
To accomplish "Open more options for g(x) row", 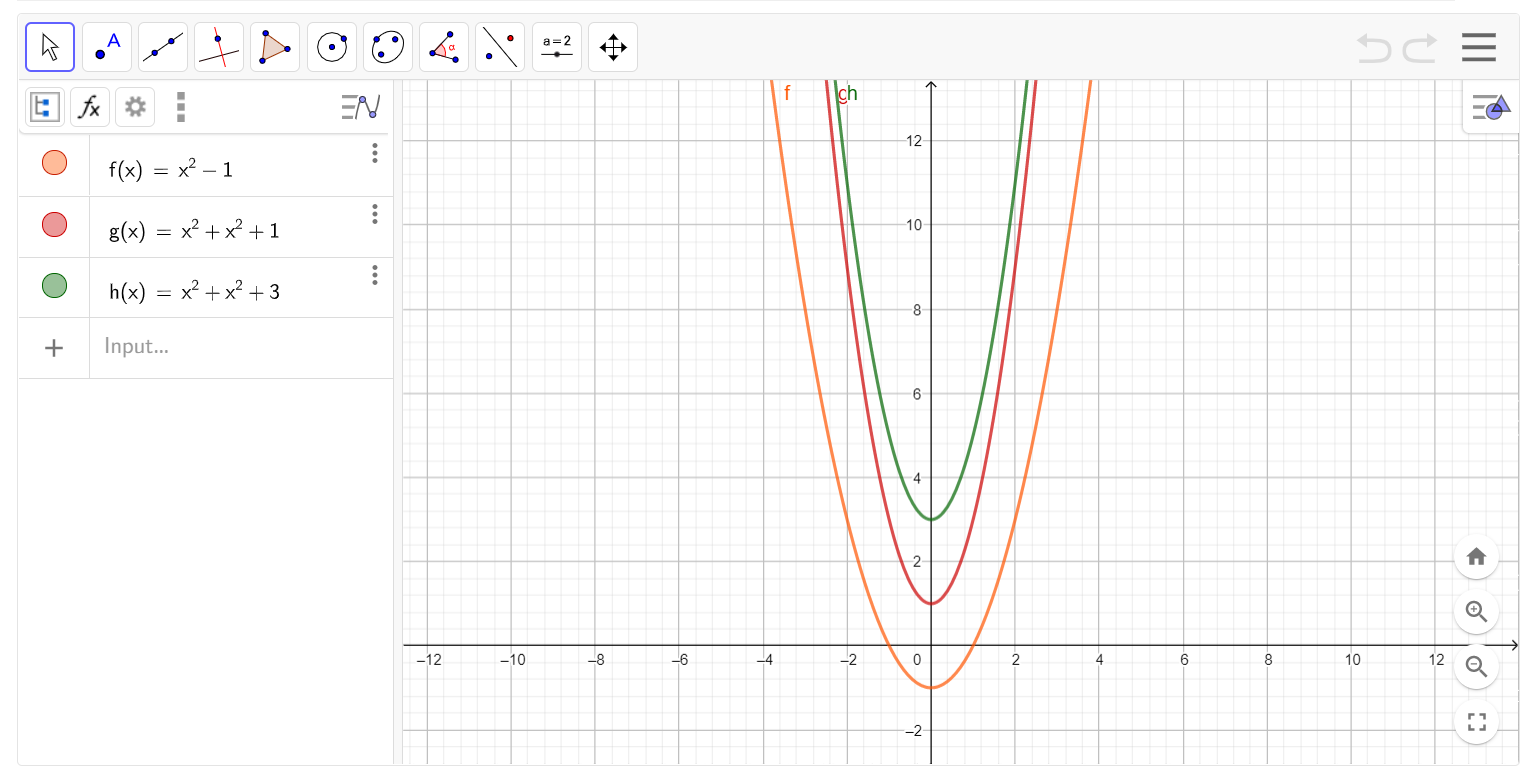I will pos(375,214).
